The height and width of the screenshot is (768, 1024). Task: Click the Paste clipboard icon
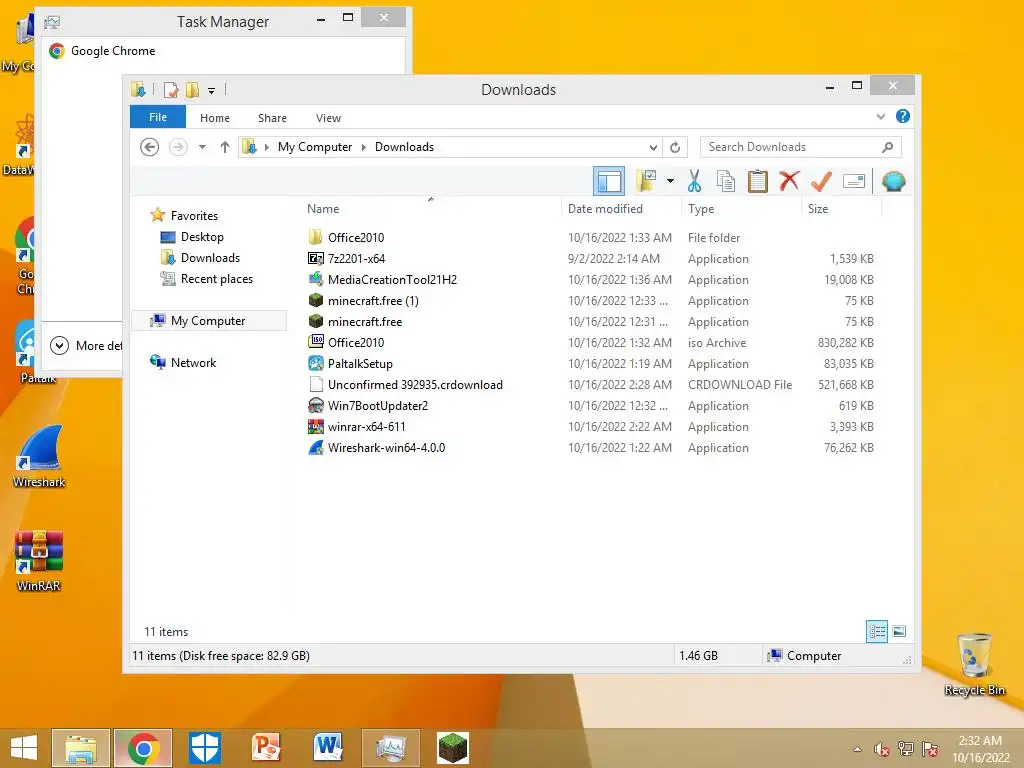(758, 182)
